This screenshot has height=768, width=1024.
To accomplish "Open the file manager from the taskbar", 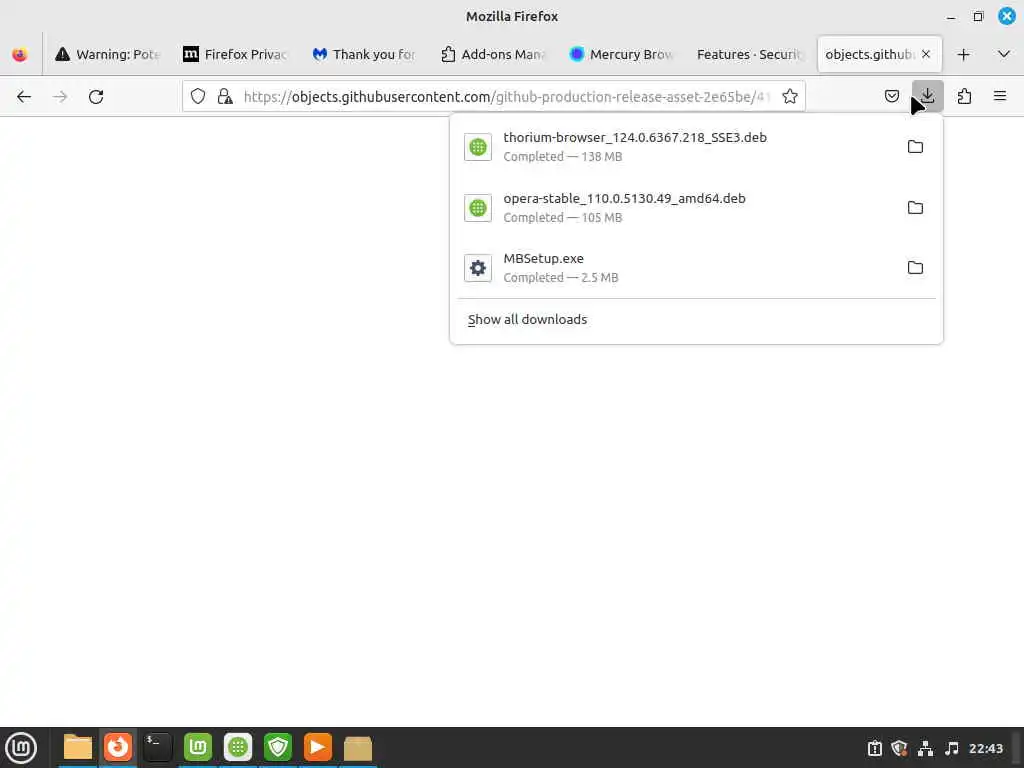I will (x=78, y=747).
